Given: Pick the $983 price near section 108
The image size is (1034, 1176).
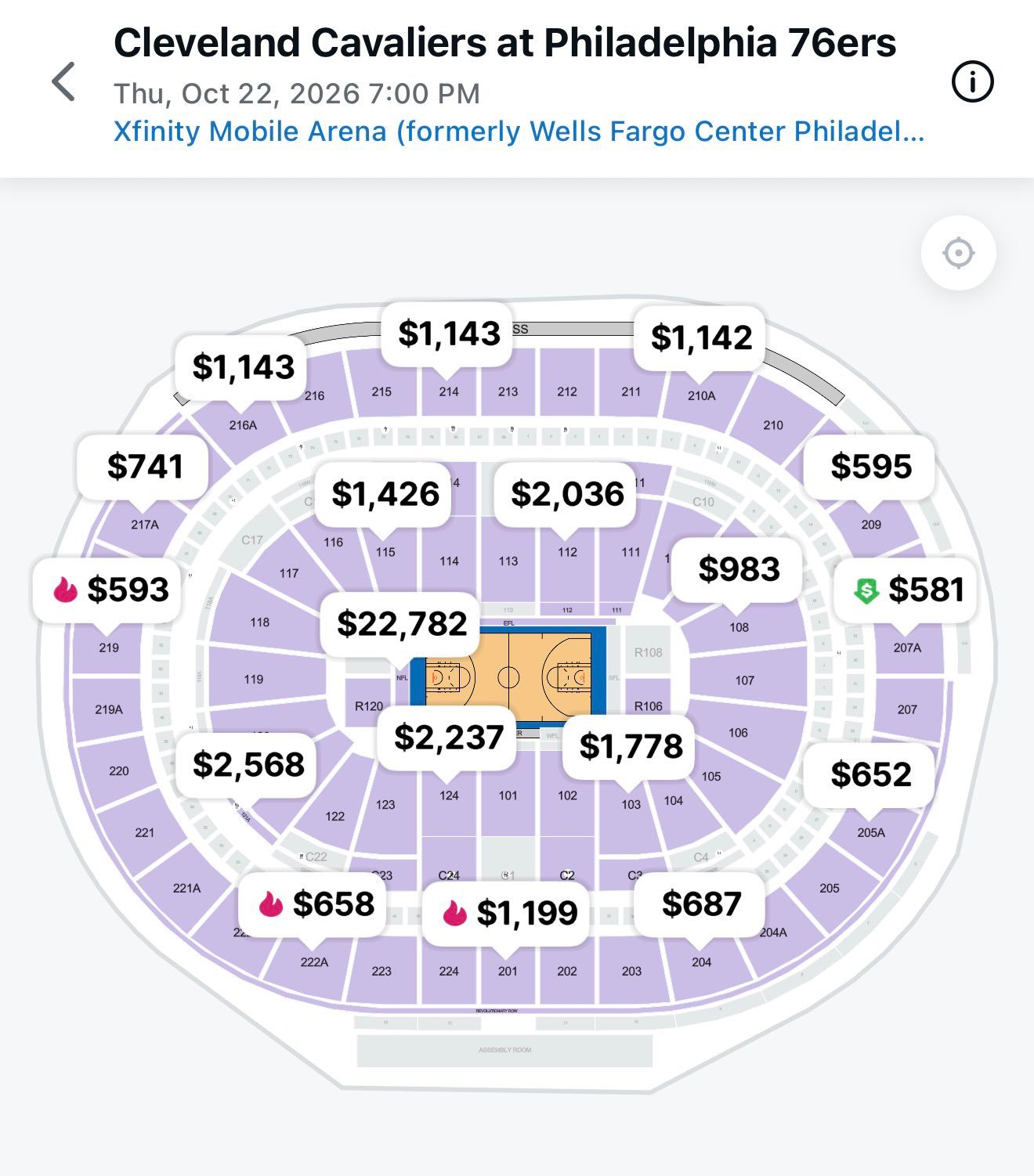Looking at the screenshot, I should pyautogui.click(x=739, y=569).
